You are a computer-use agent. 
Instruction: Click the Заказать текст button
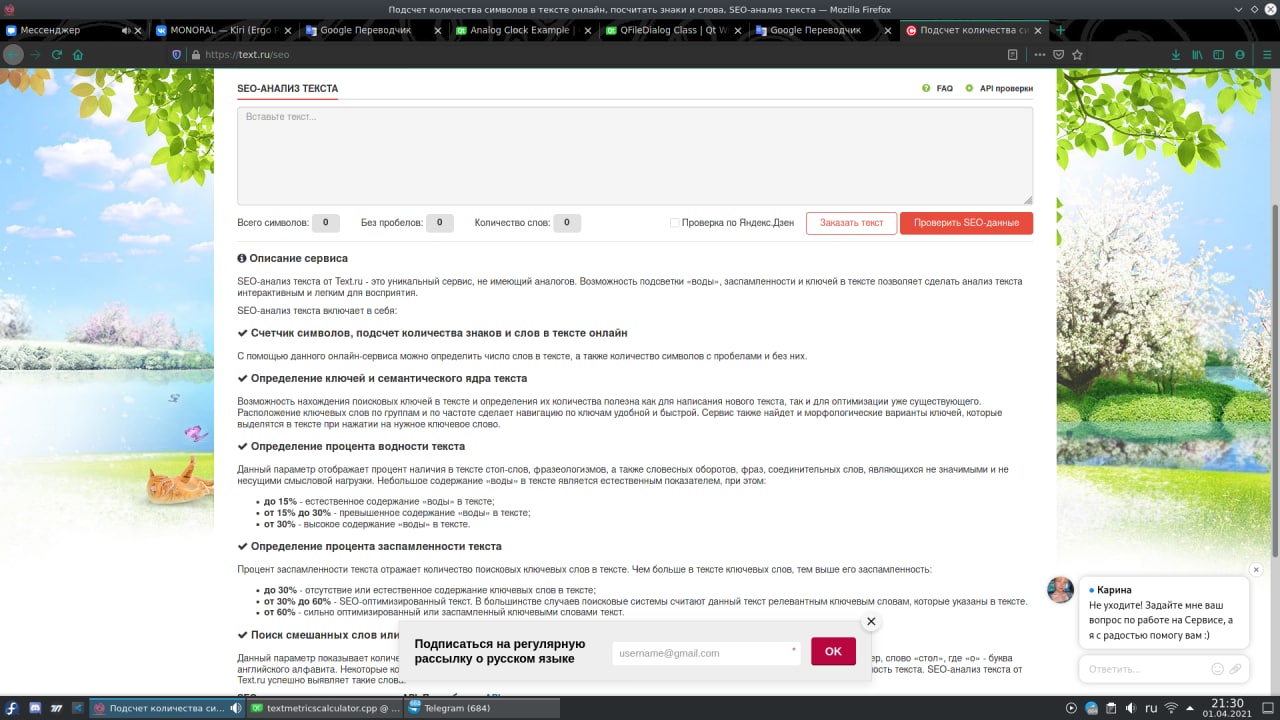coord(851,223)
